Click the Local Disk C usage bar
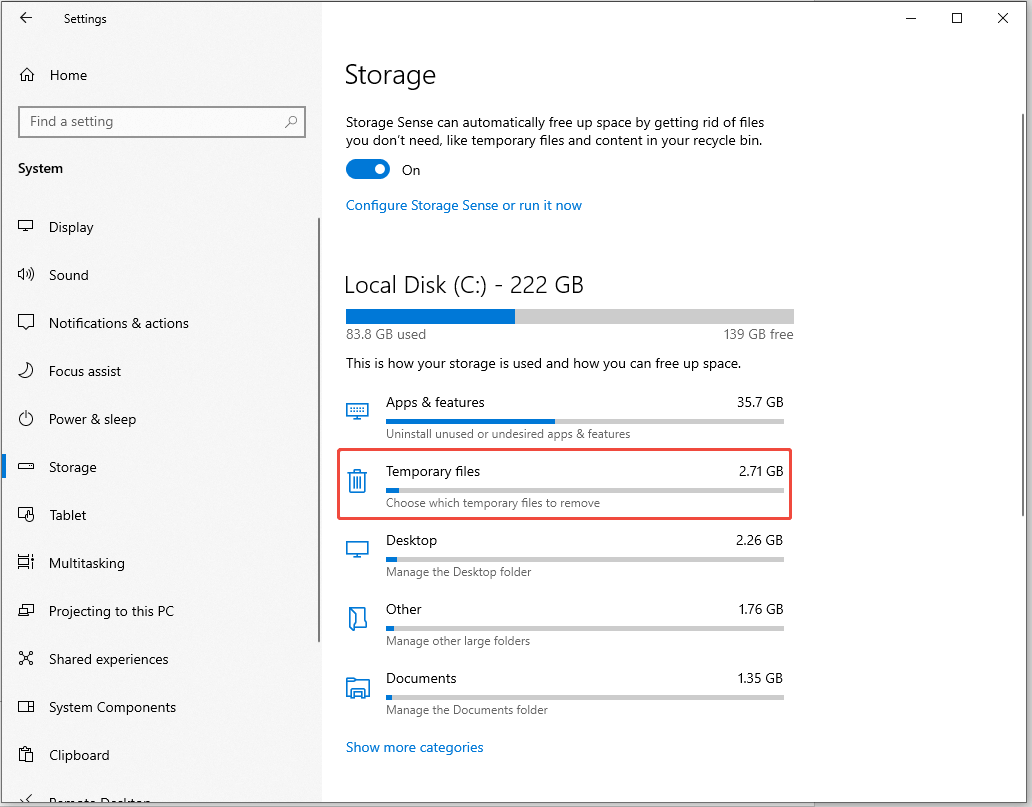This screenshot has height=807, width=1032. 569,316
